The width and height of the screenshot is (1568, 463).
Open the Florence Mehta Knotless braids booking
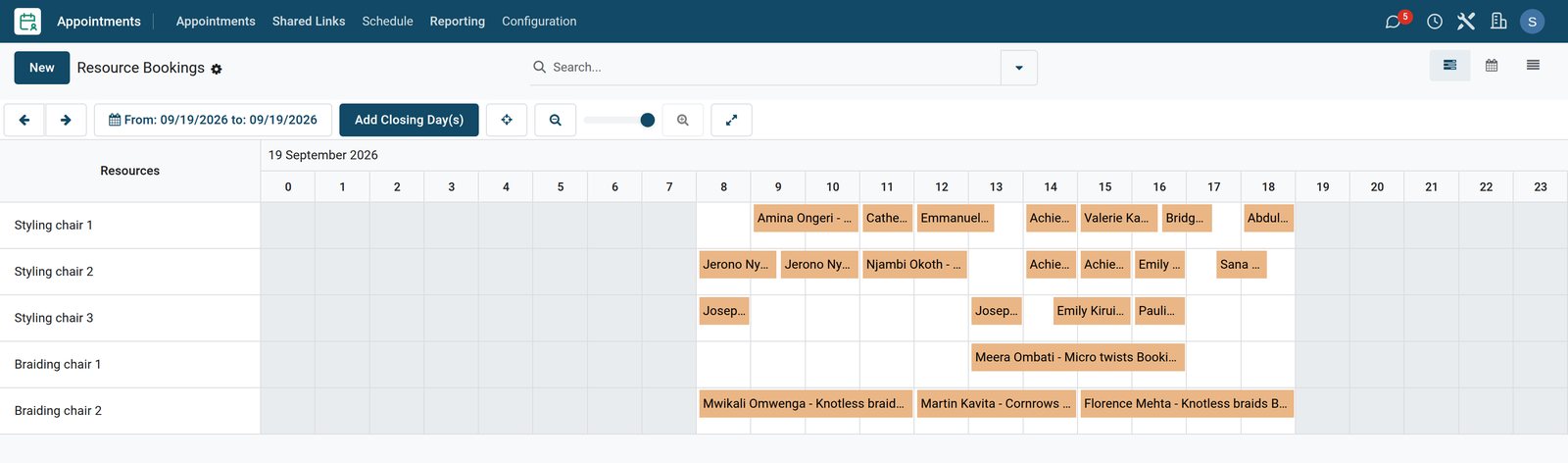click(1187, 403)
